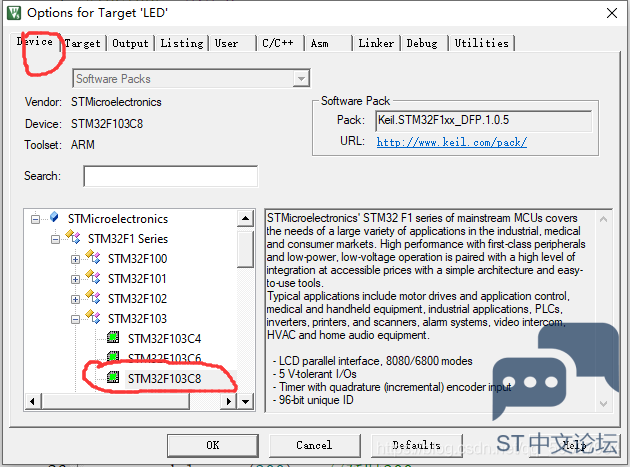This screenshot has height=467, width=630.
Task: Click the STMicroelectronics Vendor value text
Action: [x=116, y=102]
